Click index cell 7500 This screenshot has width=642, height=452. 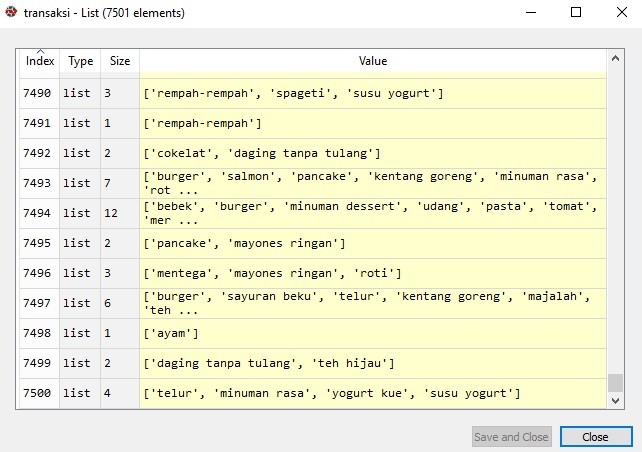click(40, 393)
